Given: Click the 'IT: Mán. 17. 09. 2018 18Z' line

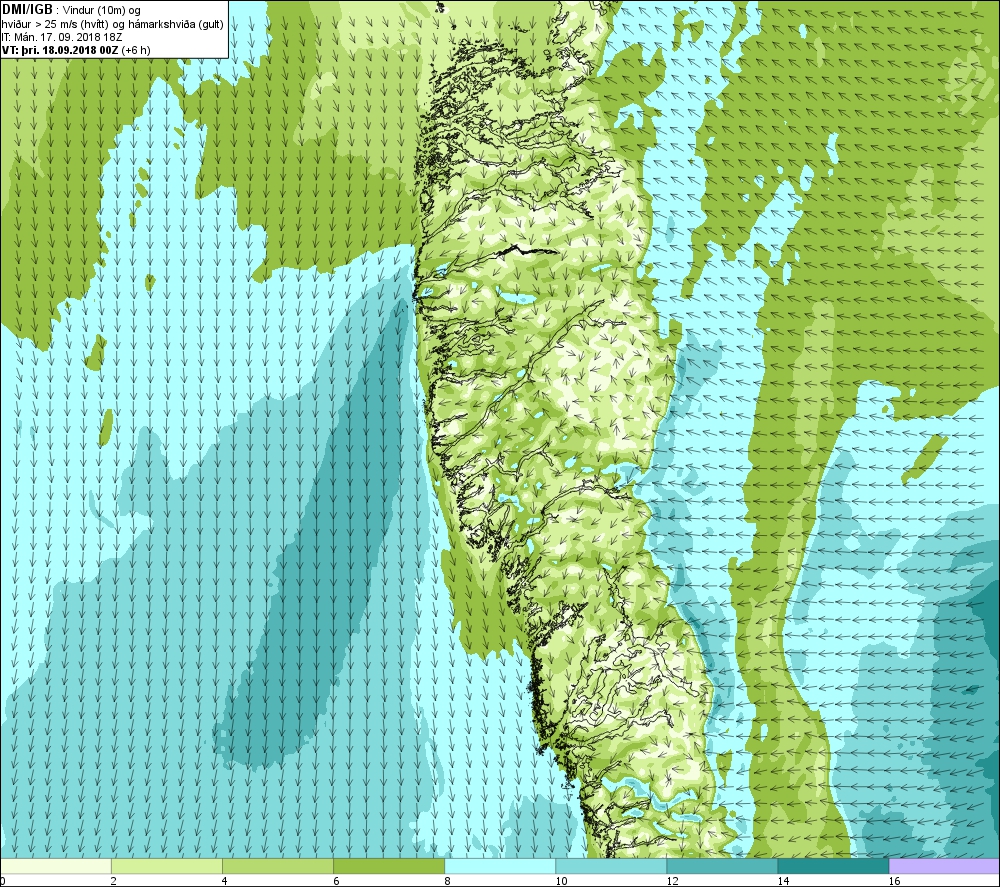Looking at the screenshot, I should (62, 37).
